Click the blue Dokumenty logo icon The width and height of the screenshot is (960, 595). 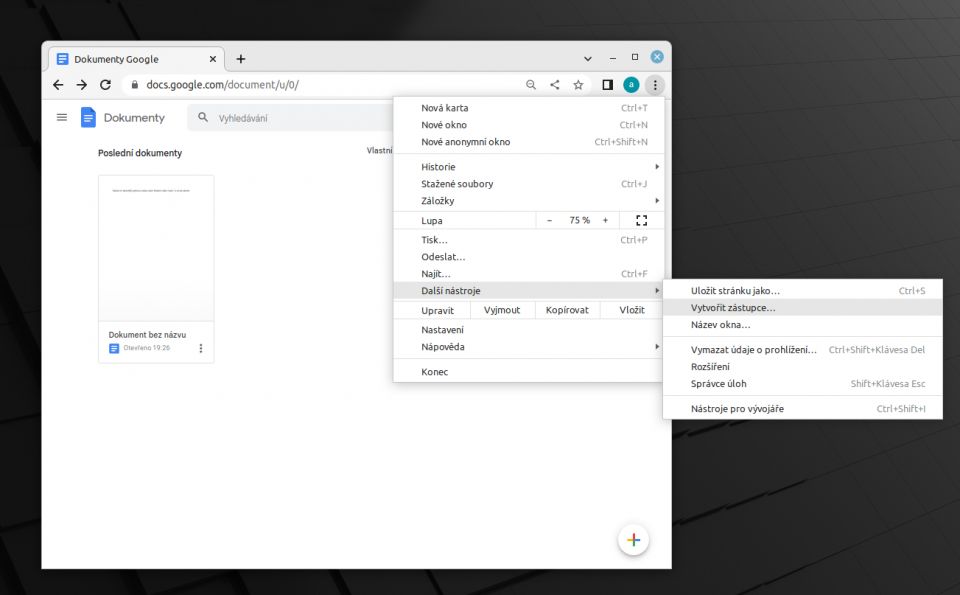(88, 117)
